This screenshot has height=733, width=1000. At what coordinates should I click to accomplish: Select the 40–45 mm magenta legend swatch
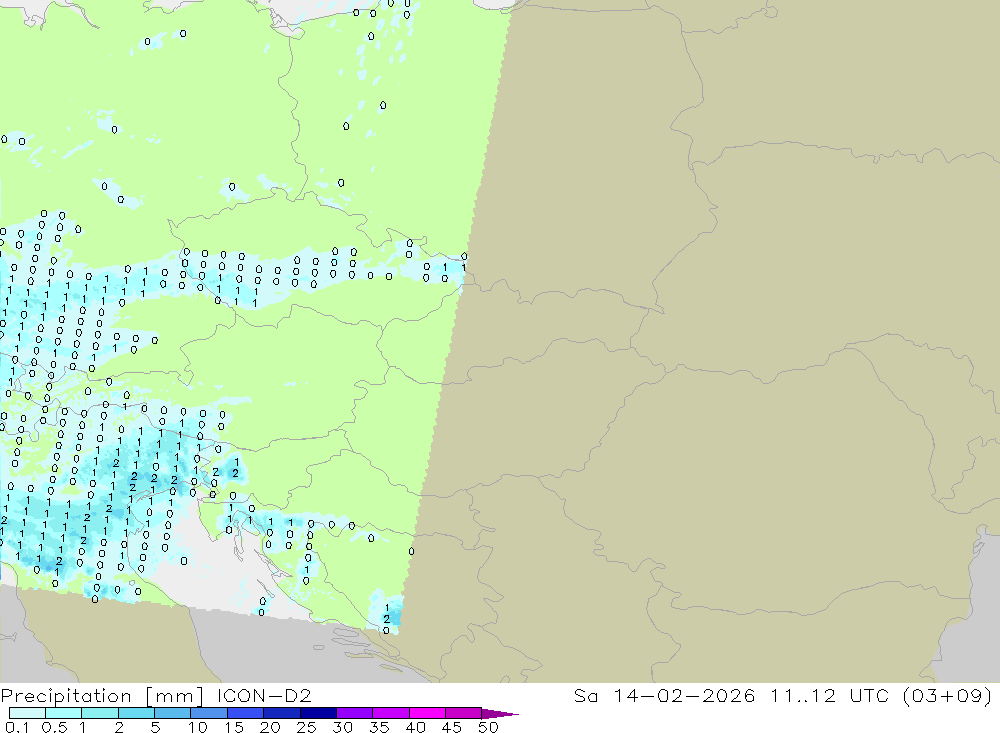point(427,713)
